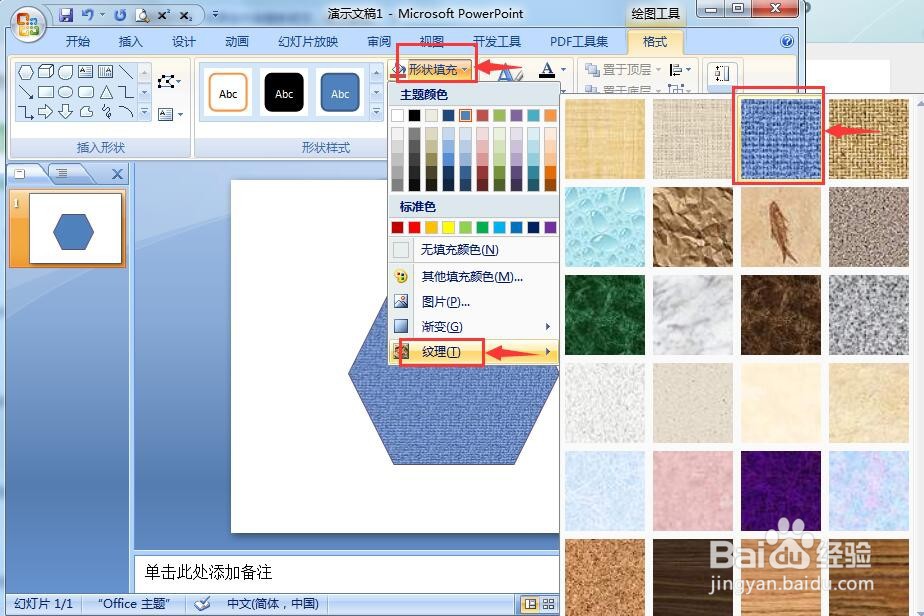Select the blue denim texture
The image size is (924, 616).
tap(780, 139)
